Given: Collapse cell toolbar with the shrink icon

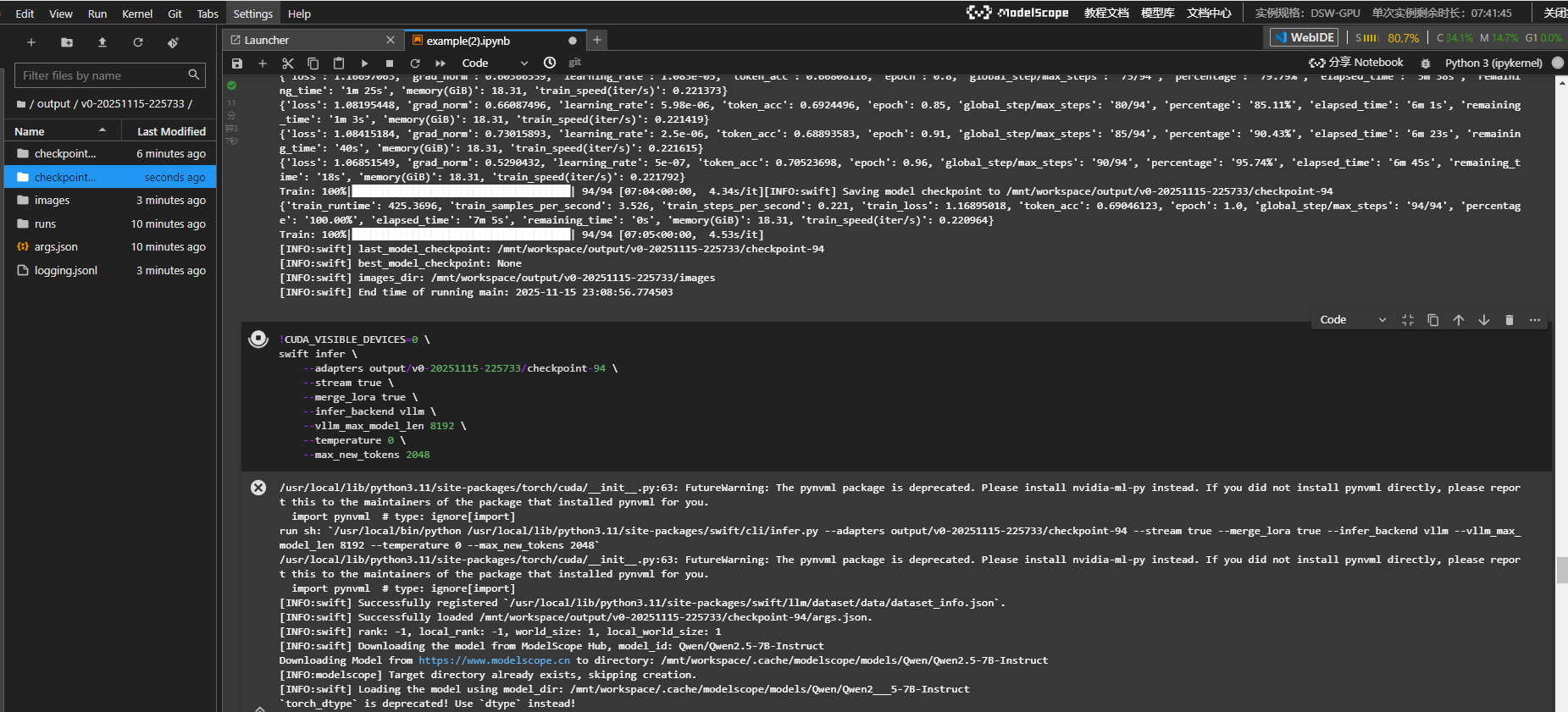Looking at the screenshot, I should [x=1408, y=320].
